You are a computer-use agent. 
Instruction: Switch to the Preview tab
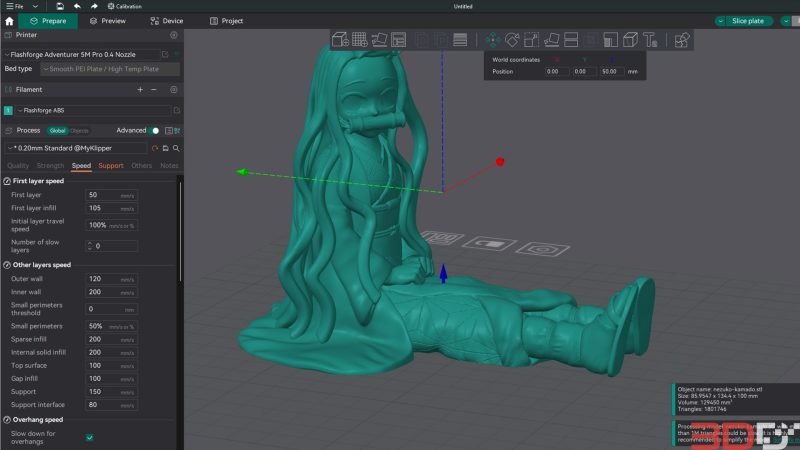pyautogui.click(x=107, y=21)
